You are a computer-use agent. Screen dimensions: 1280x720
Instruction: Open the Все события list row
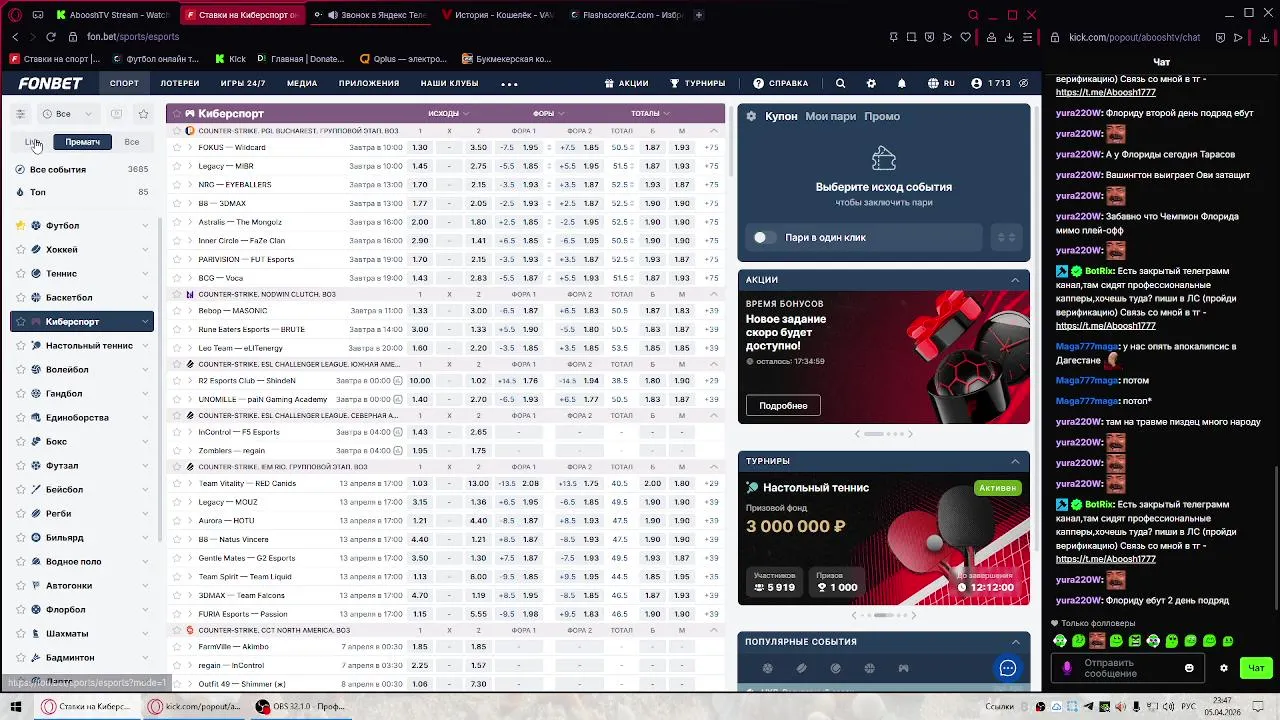pyautogui.click(x=82, y=170)
